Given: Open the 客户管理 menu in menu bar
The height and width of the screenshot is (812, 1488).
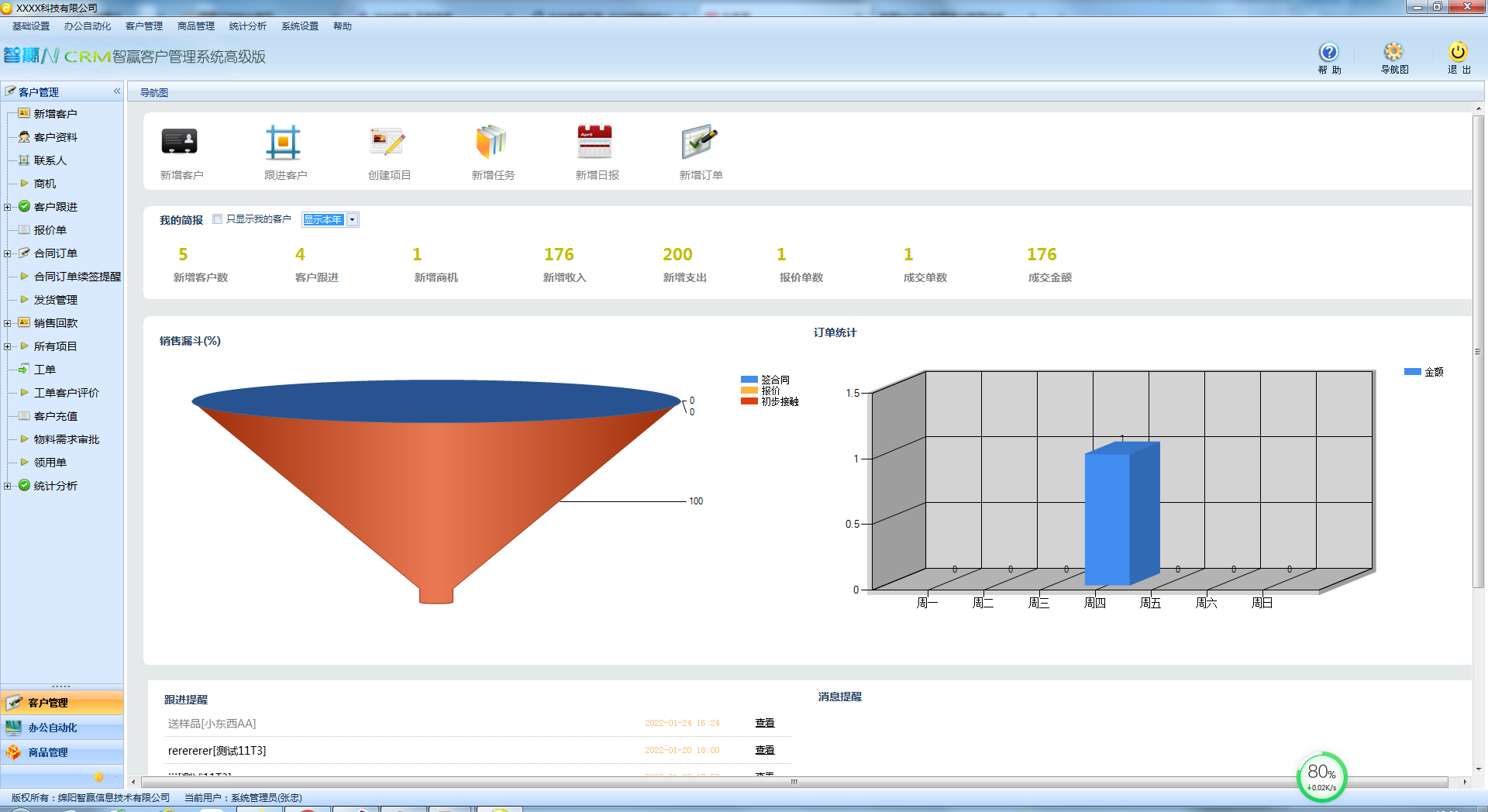Looking at the screenshot, I should pyautogui.click(x=144, y=26).
